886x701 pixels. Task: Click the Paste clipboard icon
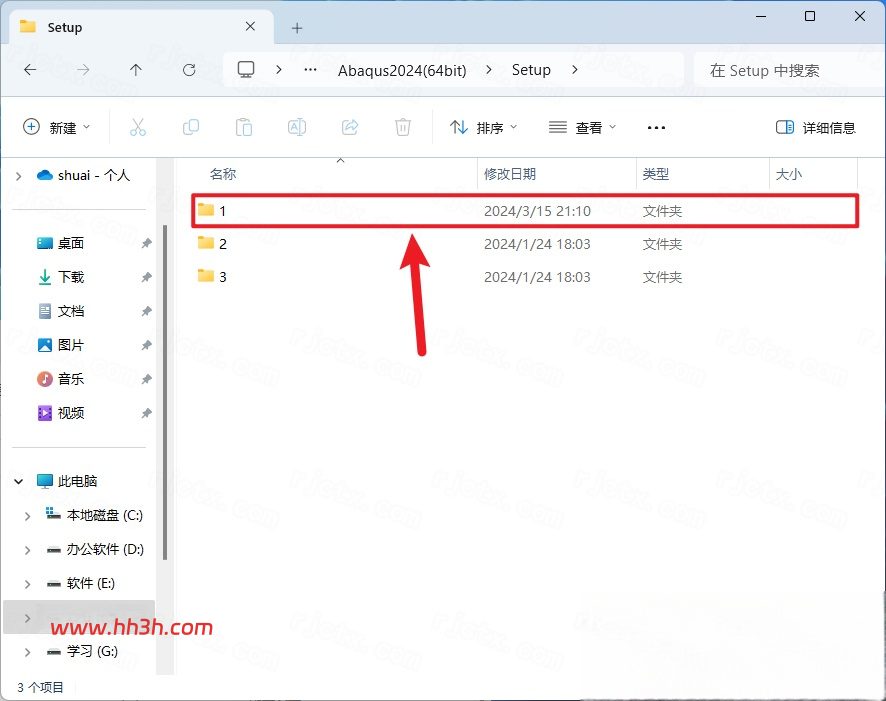click(244, 127)
